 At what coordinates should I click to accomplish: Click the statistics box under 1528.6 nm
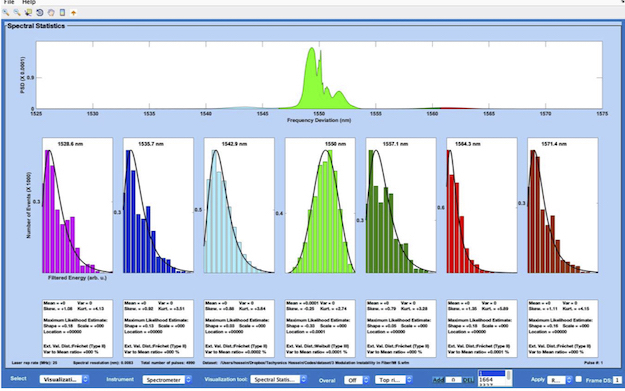point(77,328)
